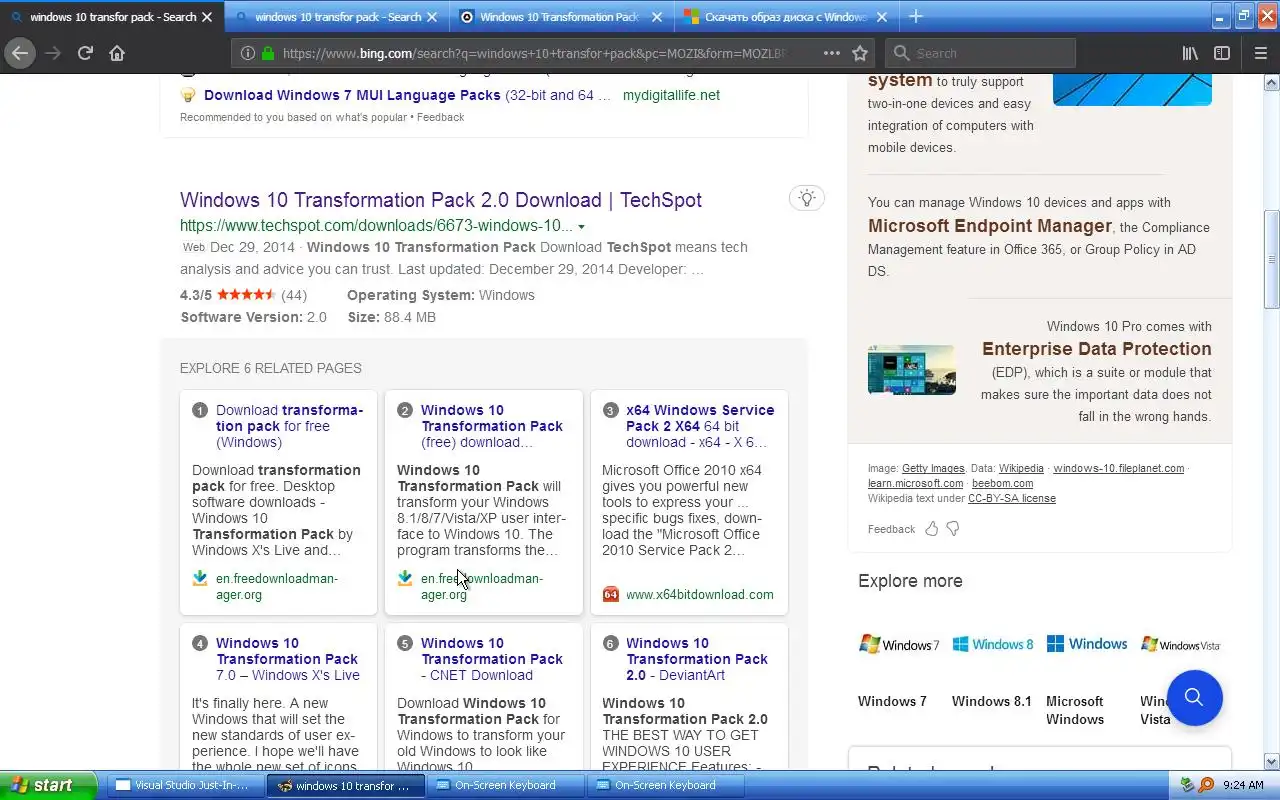Viewport: 1280px width, 800px height.
Task: Switch to Visual Studio Just-In-Time taskbar item
Action: [185, 785]
